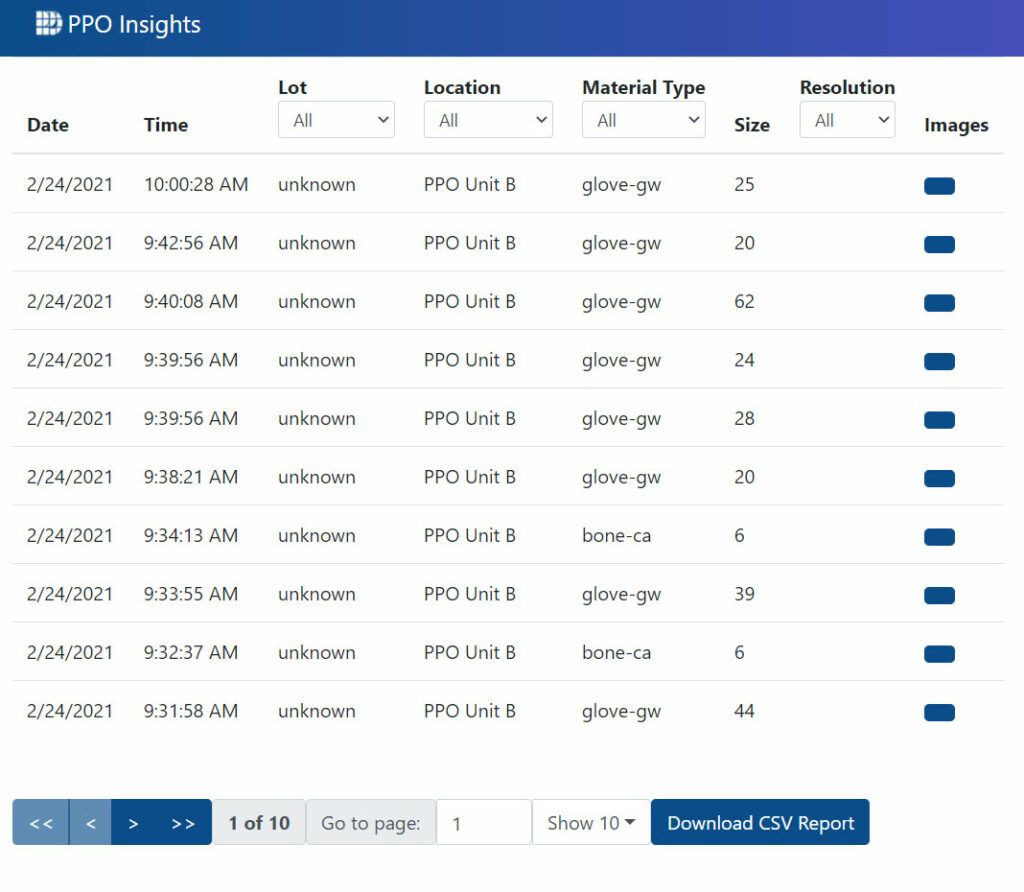Click unknown lot in the 9:38:21 AM row
This screenshot has width=1024, height=892.
coord(317,477)
